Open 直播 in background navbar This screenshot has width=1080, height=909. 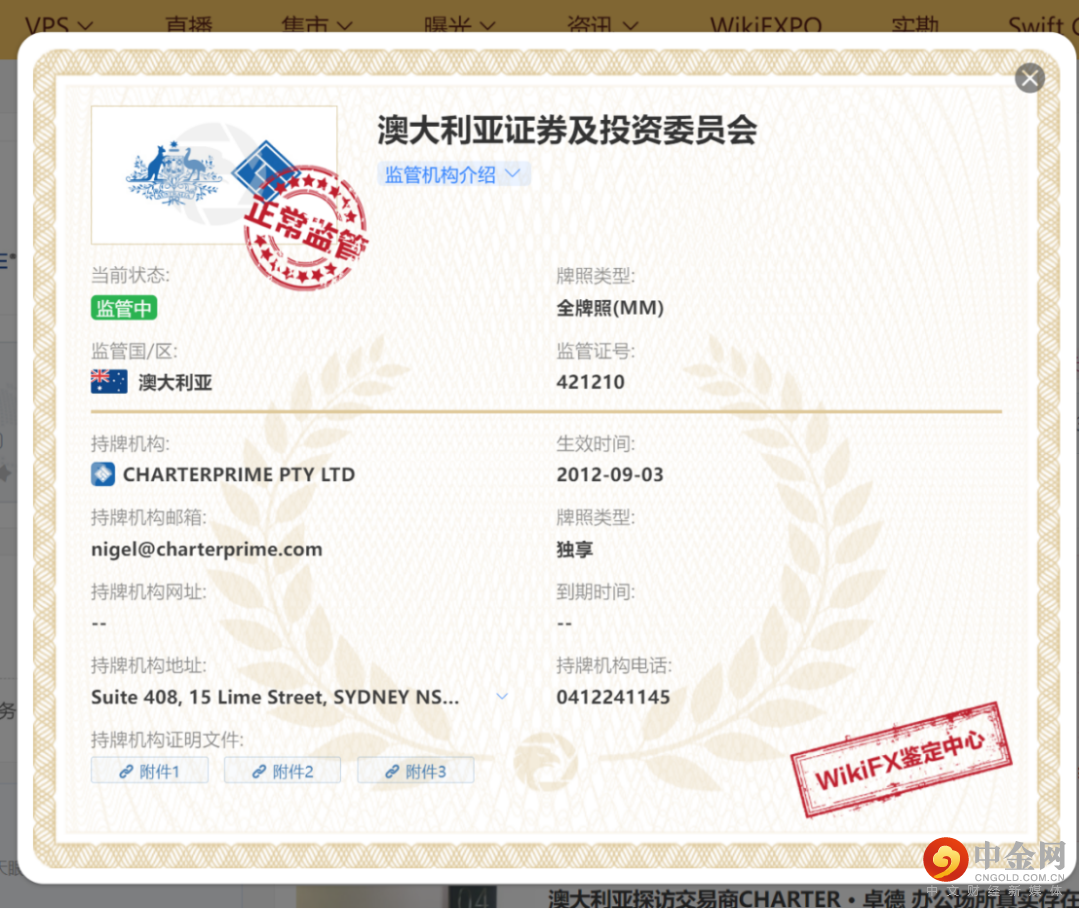(189, 25)
